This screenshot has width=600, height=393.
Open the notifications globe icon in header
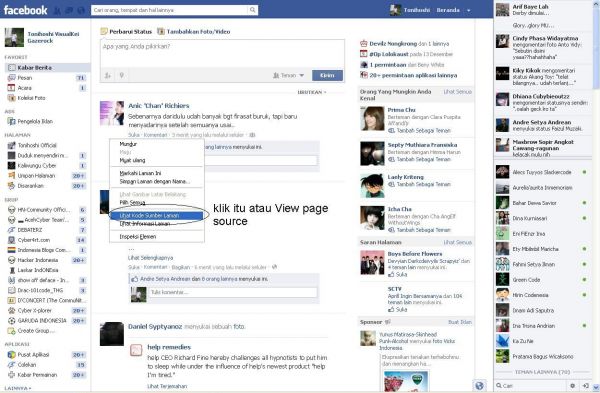tap(81, 11)
